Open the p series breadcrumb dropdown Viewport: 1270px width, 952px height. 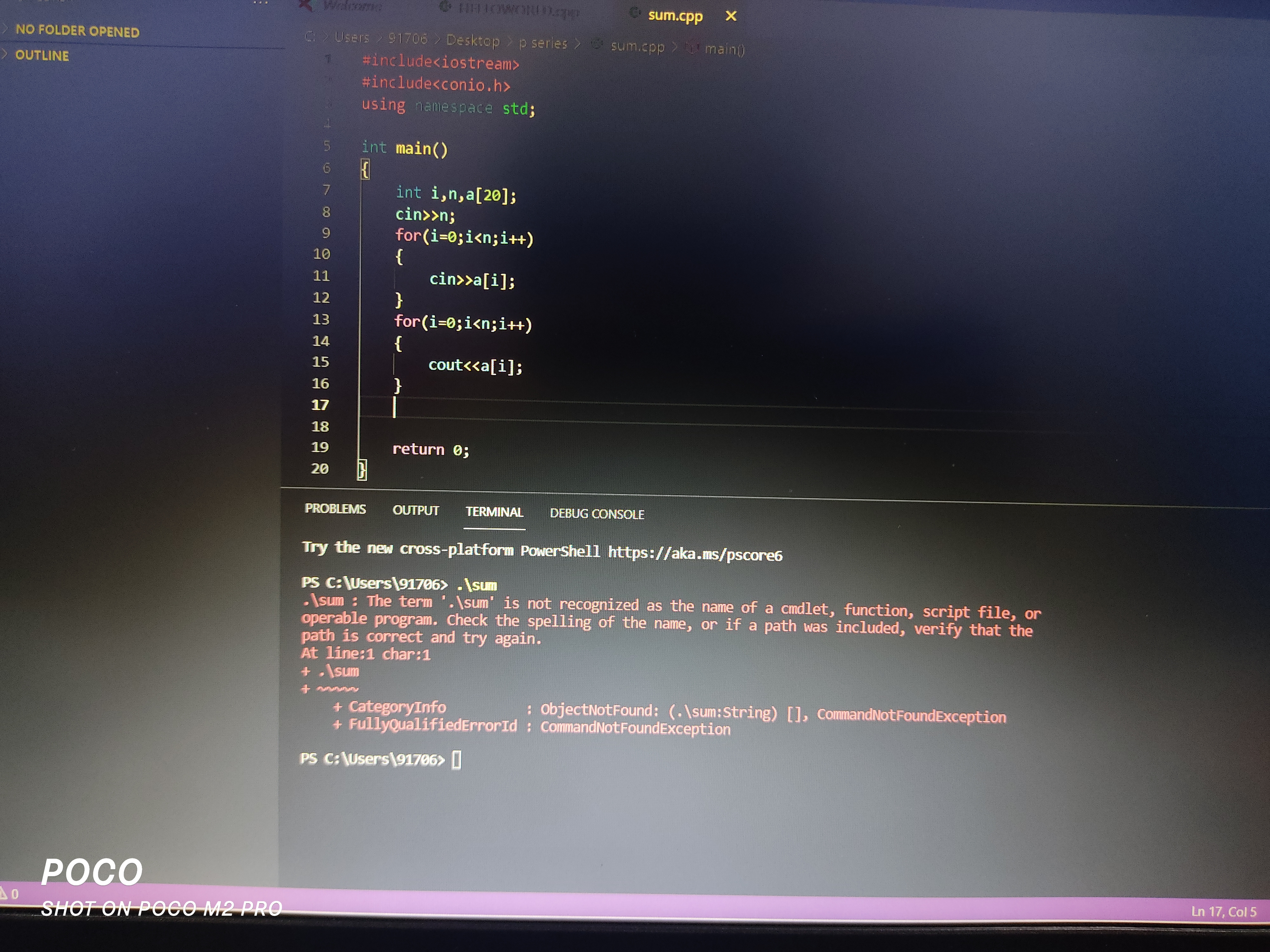pyautogui.click(x=543, y=43)
